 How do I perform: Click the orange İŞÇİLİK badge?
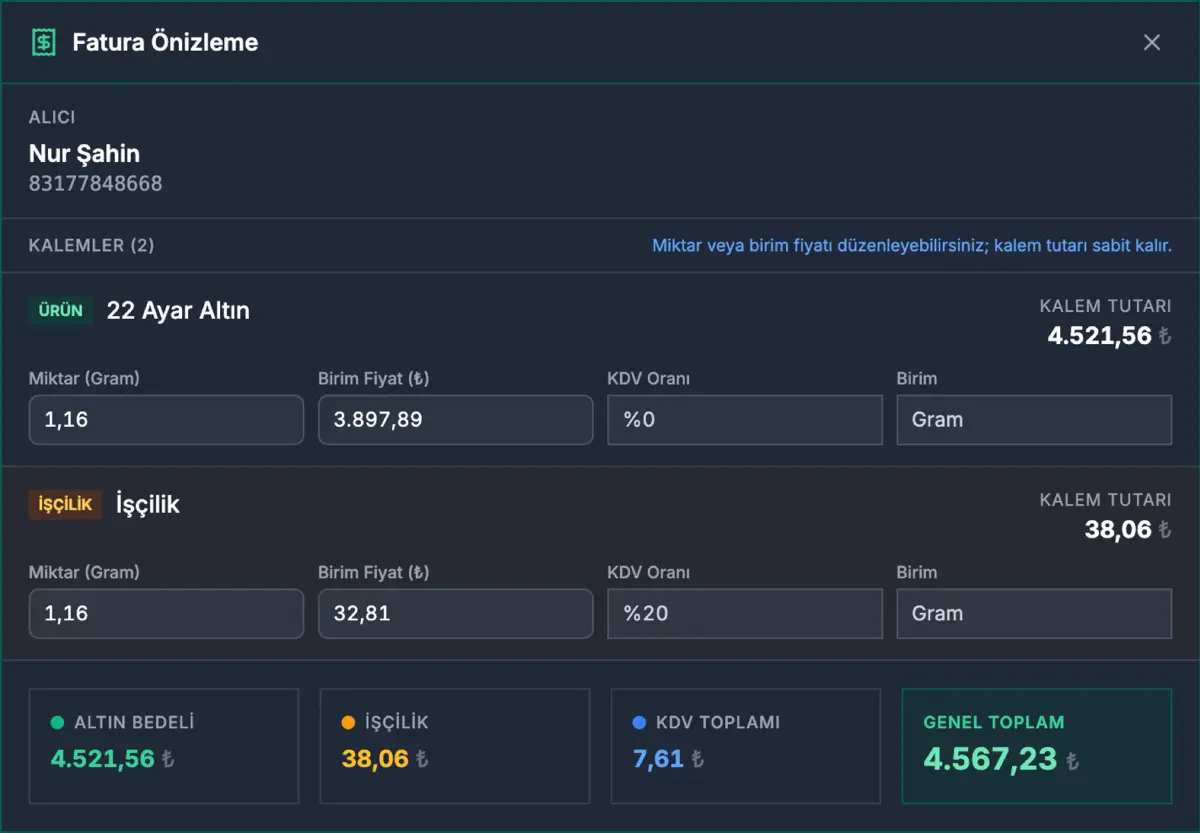pos(66,505)
